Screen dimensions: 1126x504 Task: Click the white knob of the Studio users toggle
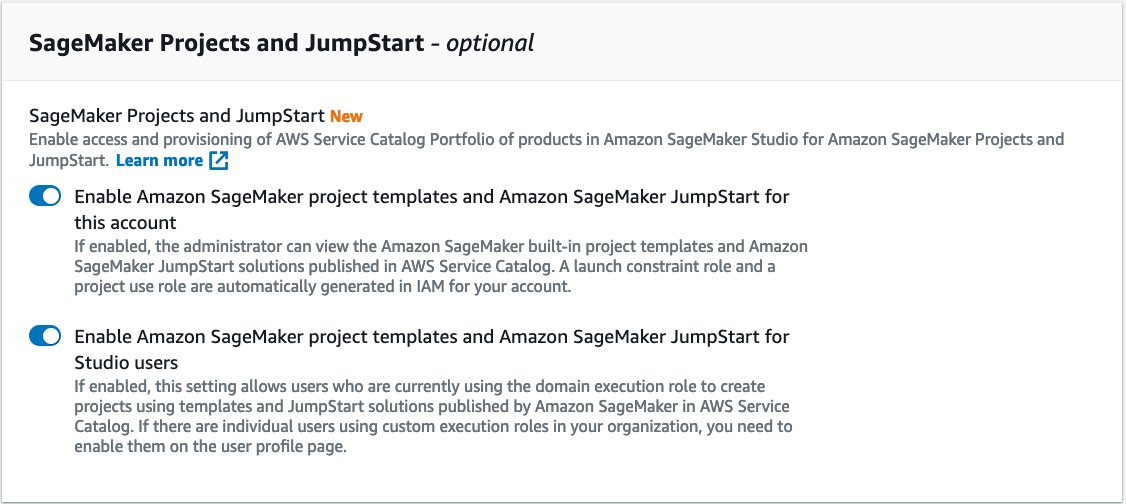[52, 335]
